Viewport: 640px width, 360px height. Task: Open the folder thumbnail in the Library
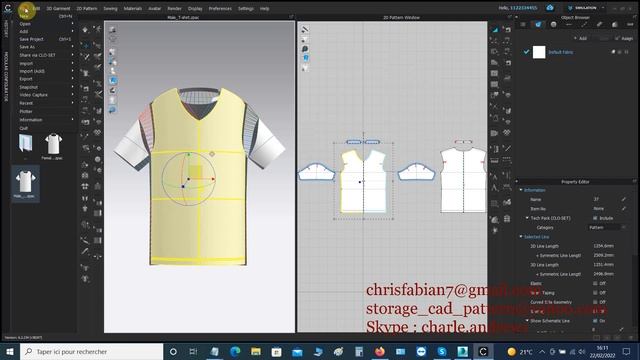[25, 144]
